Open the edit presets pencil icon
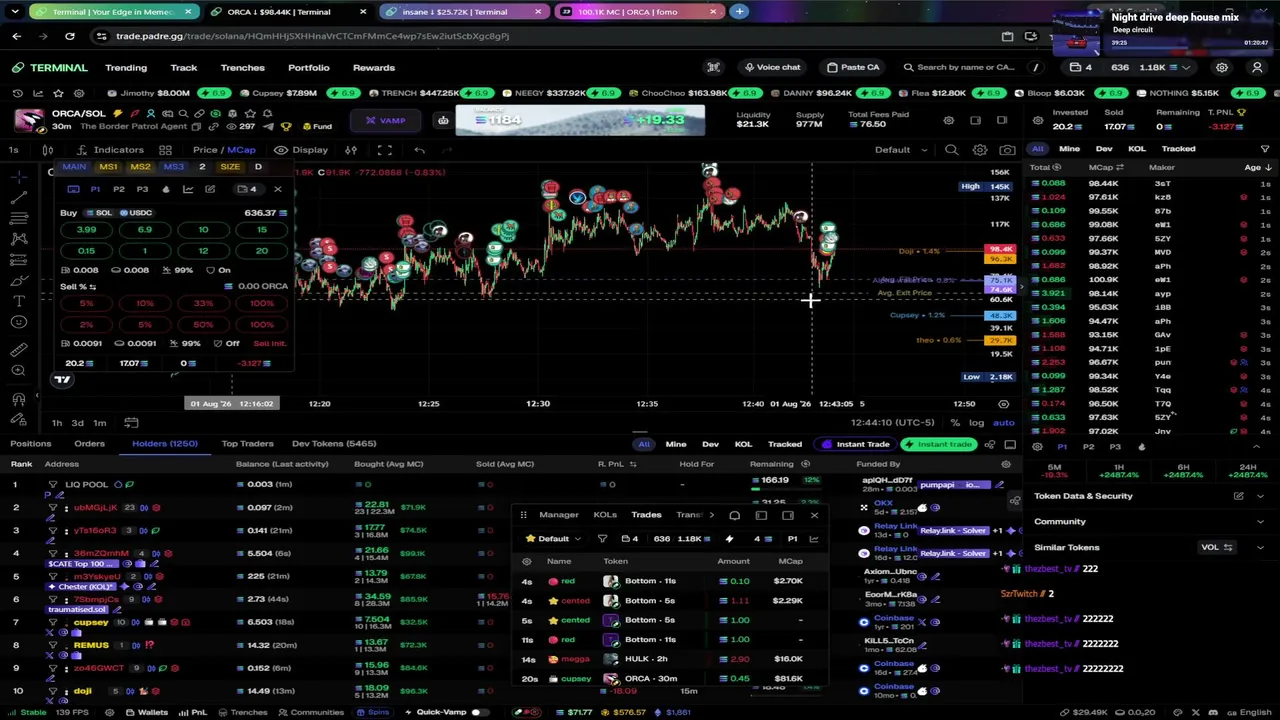Image resolution: width=1280 pixels, height=720 pixels. (210, 189)
